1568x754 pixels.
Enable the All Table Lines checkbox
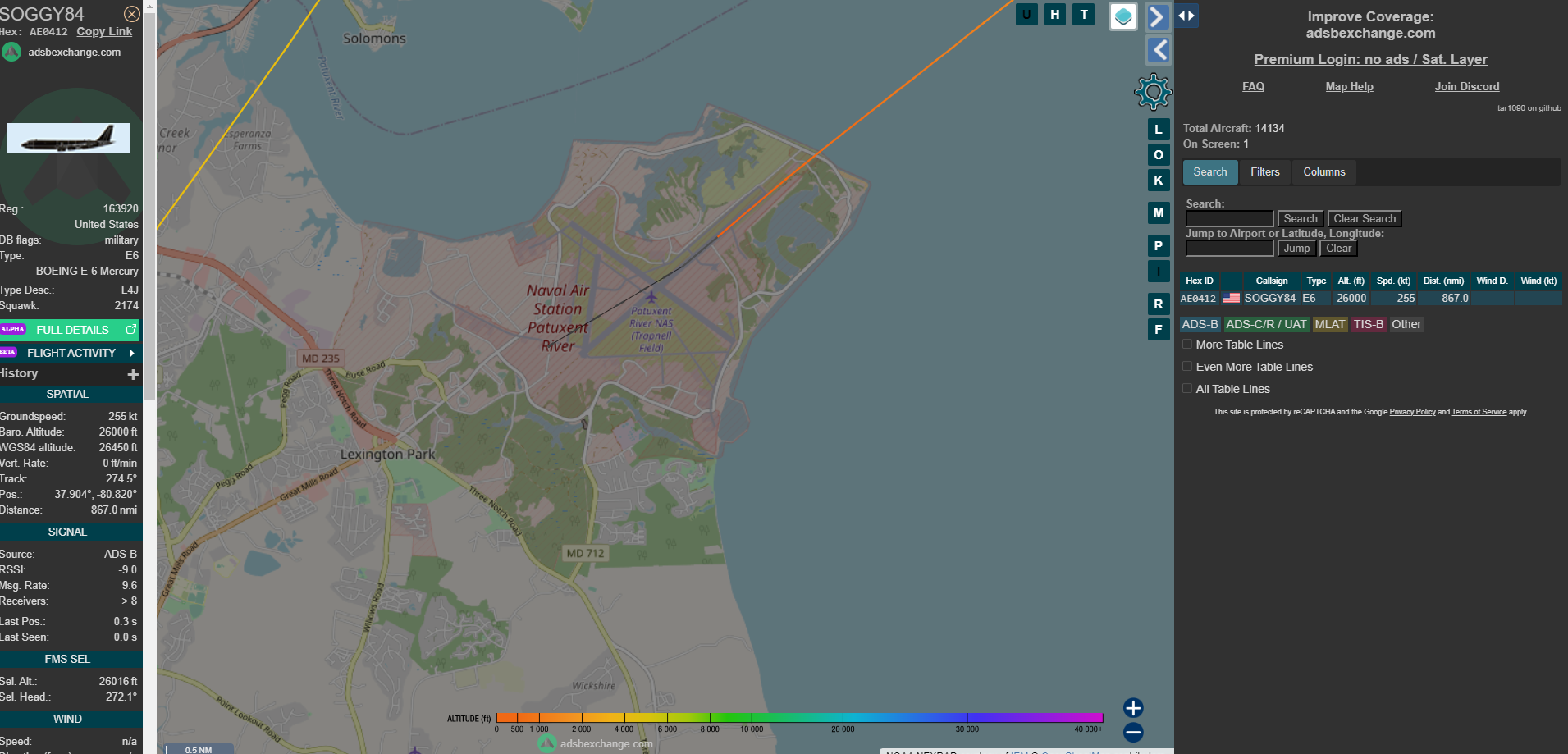1187,389
